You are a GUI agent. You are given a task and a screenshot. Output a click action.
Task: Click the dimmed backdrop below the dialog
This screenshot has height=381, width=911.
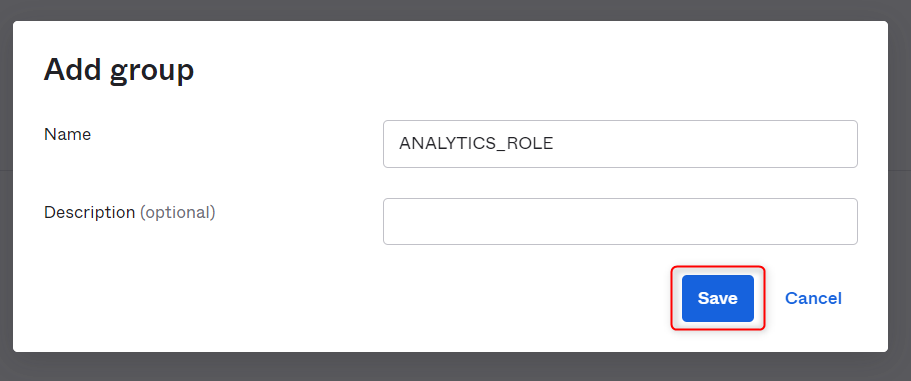(456, 366)
